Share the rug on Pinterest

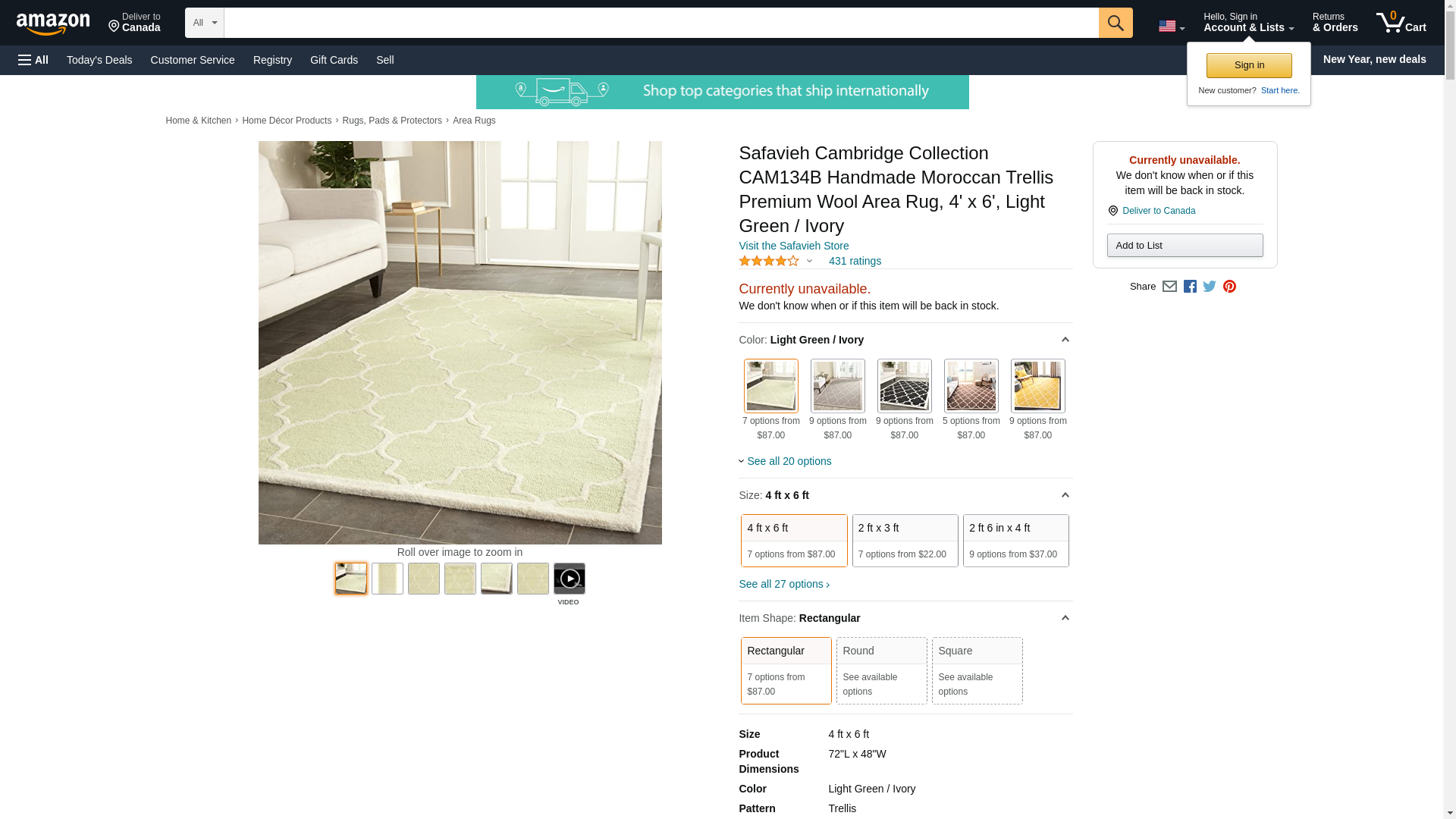pyautogui.click(x=1229, y=287)
